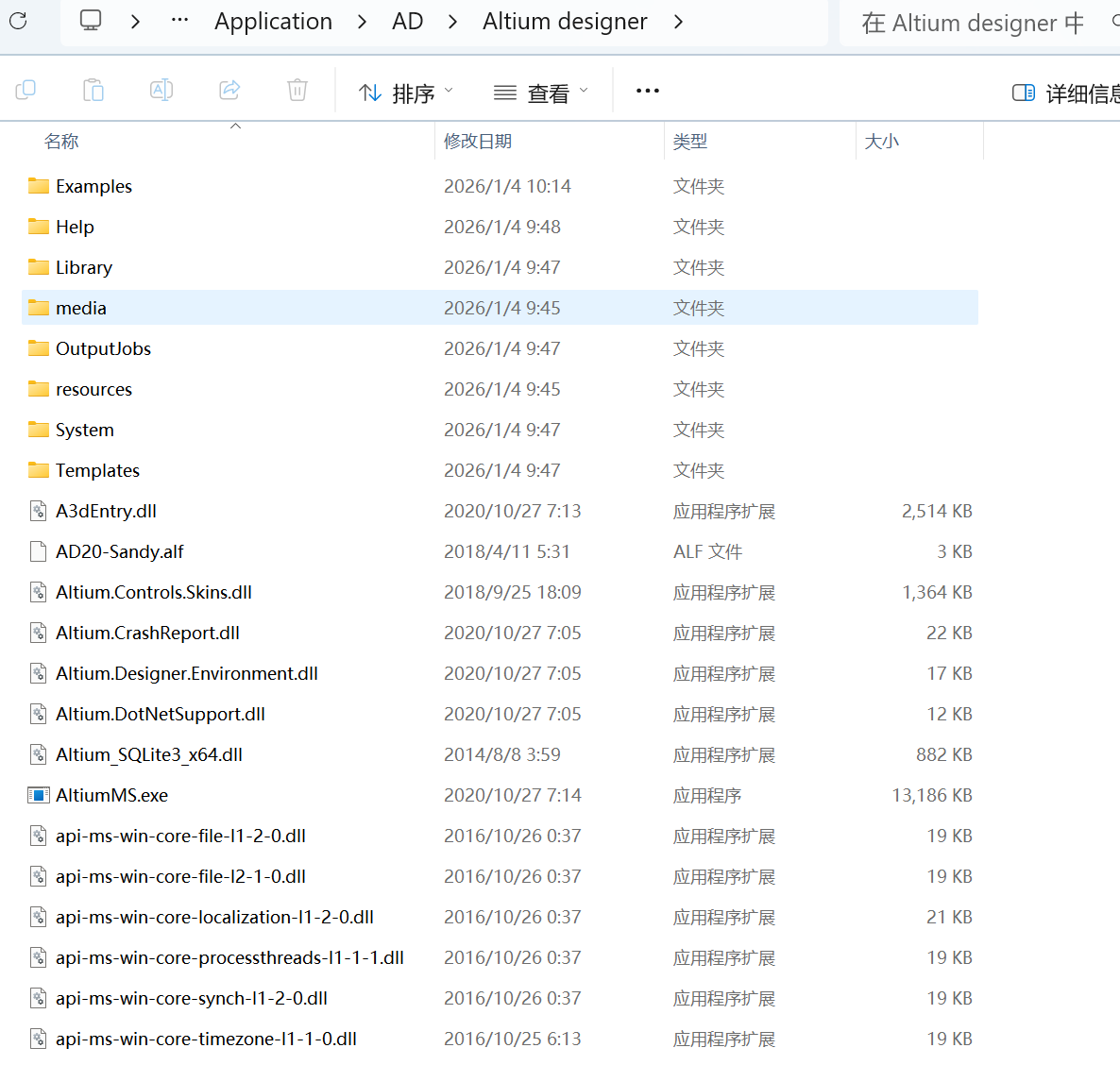Open the toolbar's three-dot more options menu
Viewport: 1120px width, 1065px height.
[x=648, y=91]
